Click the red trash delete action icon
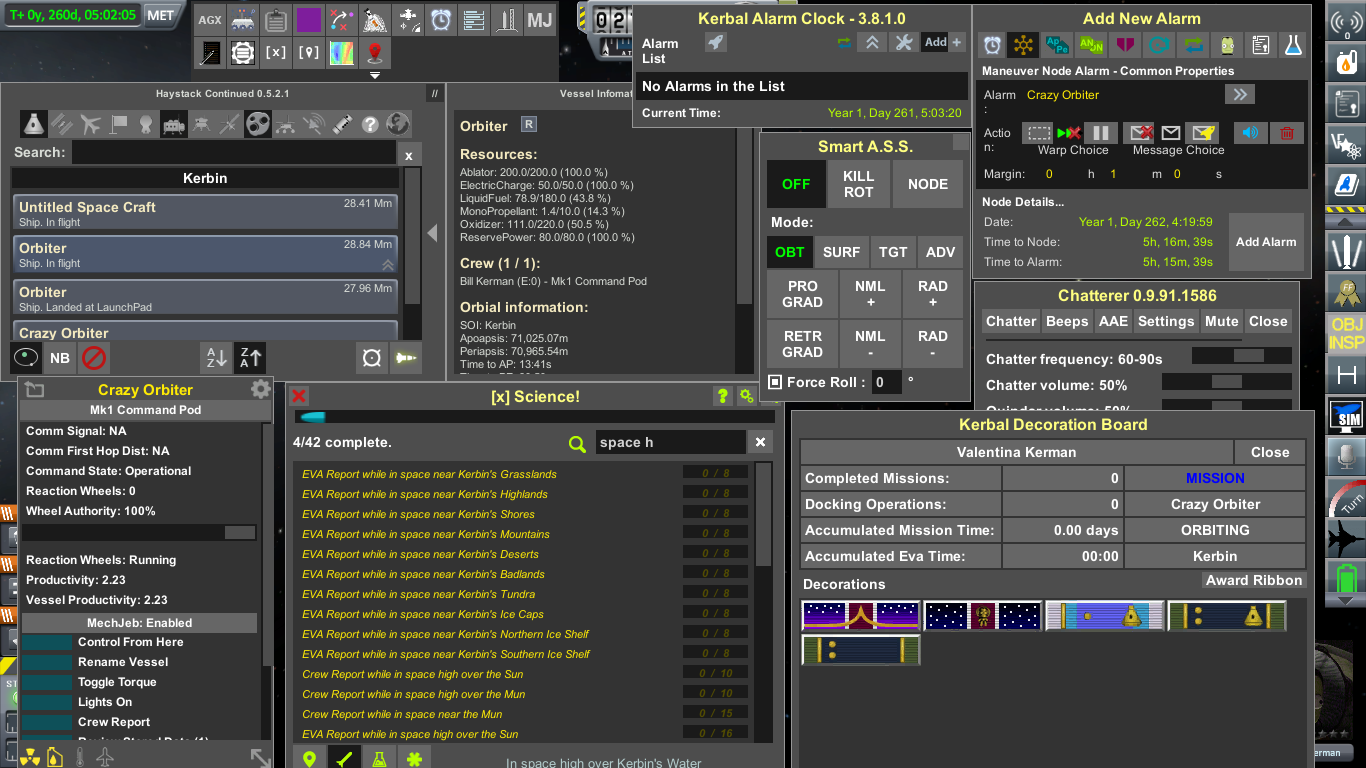 coord(1286,132)
